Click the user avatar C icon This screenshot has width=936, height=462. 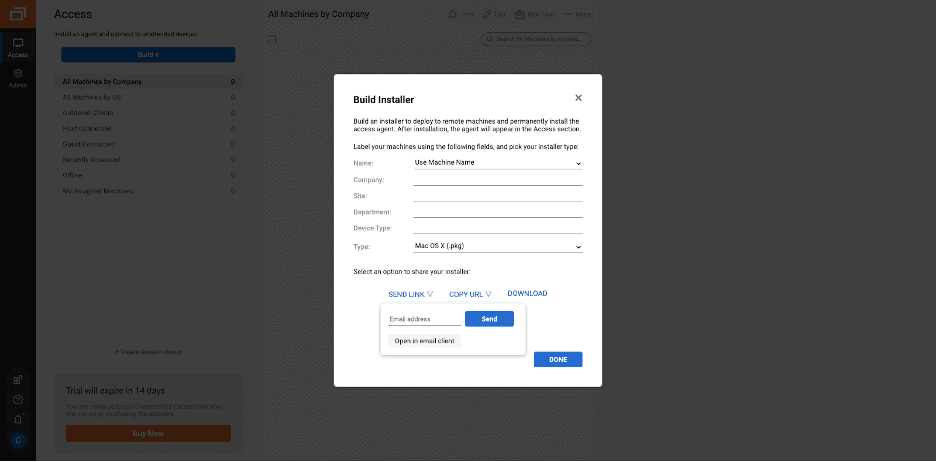(x=18, y=440)
